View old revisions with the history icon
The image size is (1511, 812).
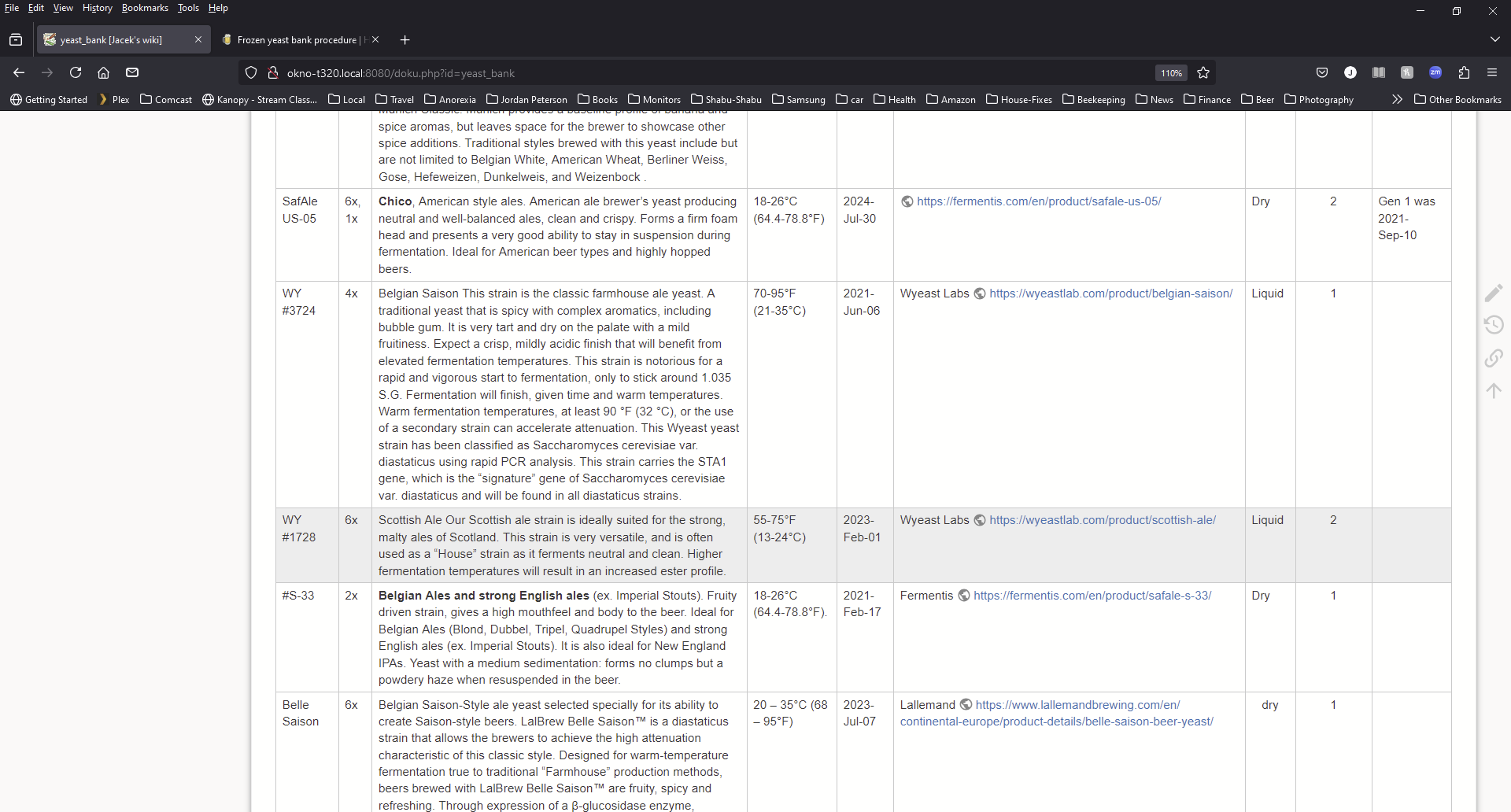click(1494, 325)
